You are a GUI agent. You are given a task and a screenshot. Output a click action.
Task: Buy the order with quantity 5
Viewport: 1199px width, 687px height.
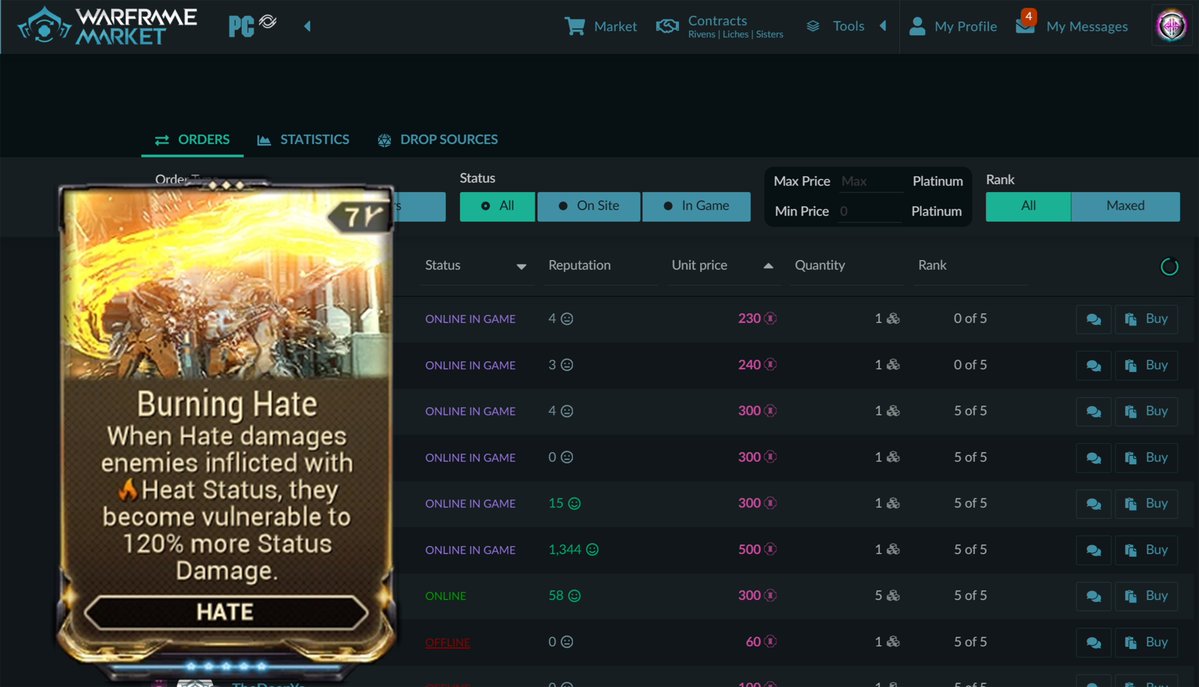point(1145,596)
